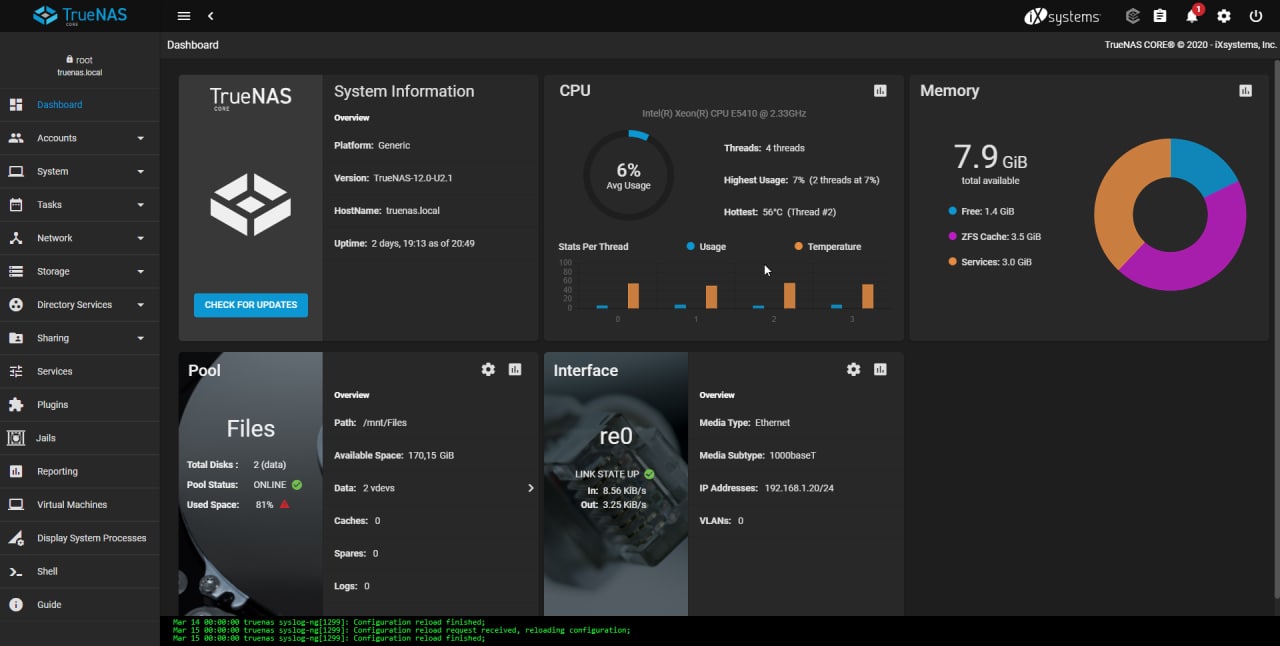Open the Services menu item
This screenshot has height=646, width=1280.
pyautogui.click(x=80, y=371)
